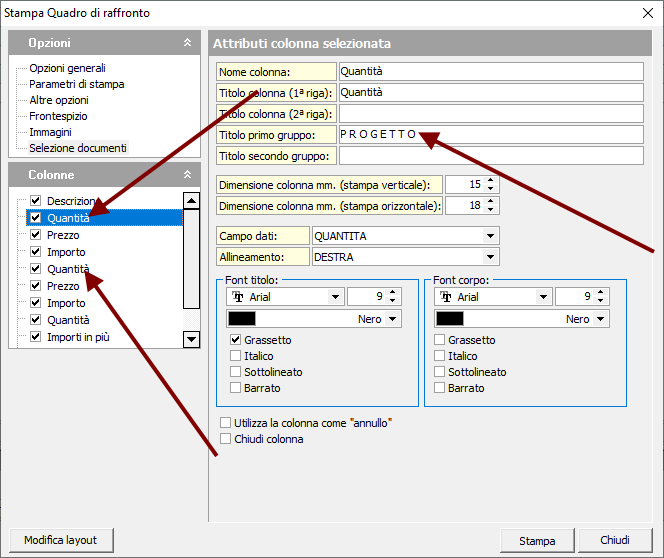
Task: Open Parametri di stampa options
Action: [77, 84]
